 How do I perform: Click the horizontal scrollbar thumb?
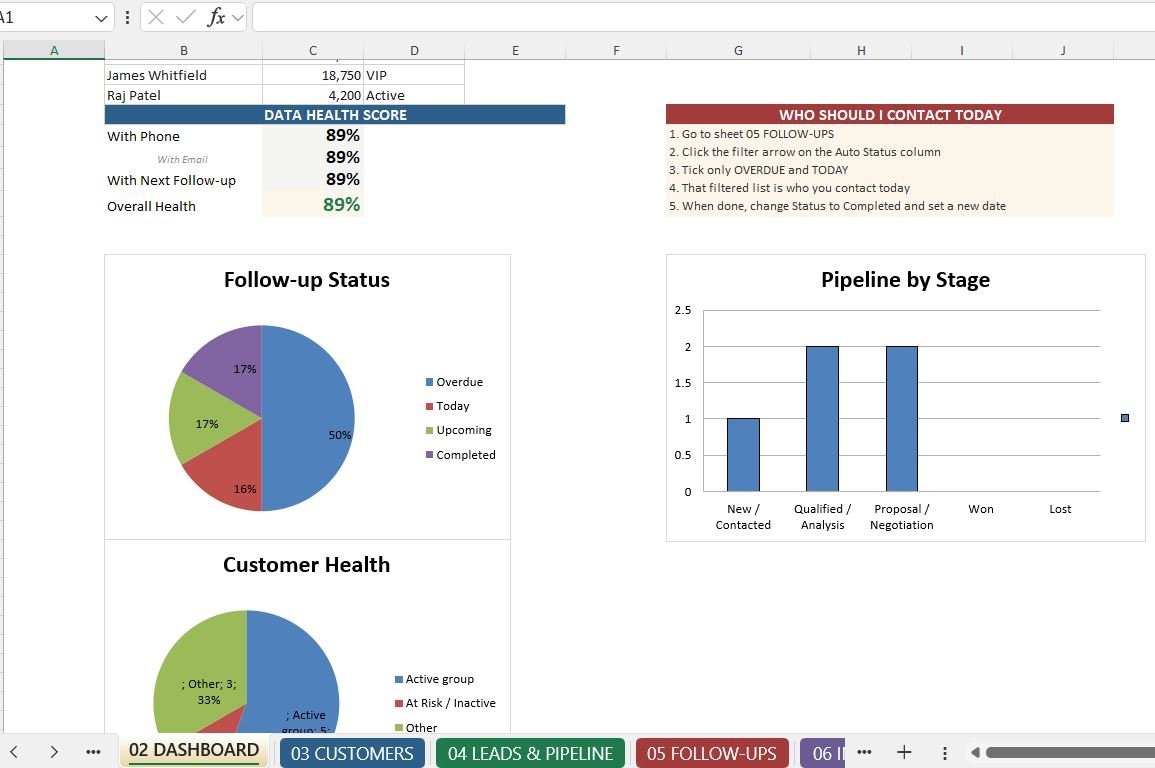click(x=1070, y=752)
